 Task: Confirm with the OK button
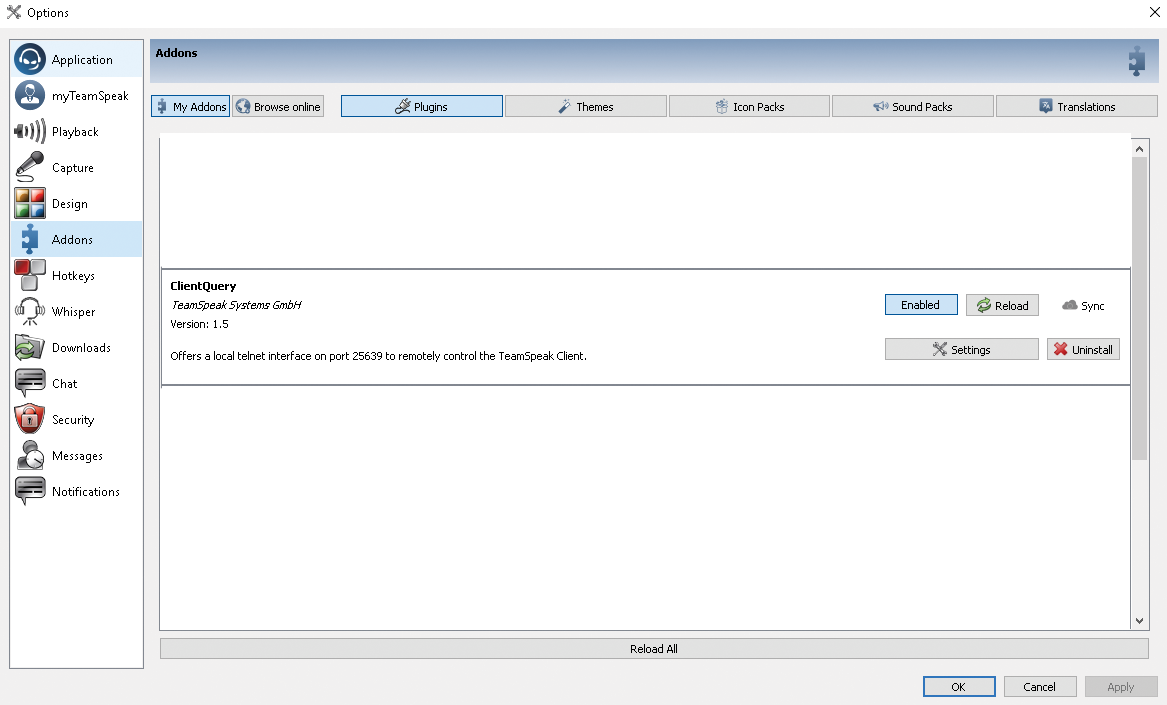(959, 686)
